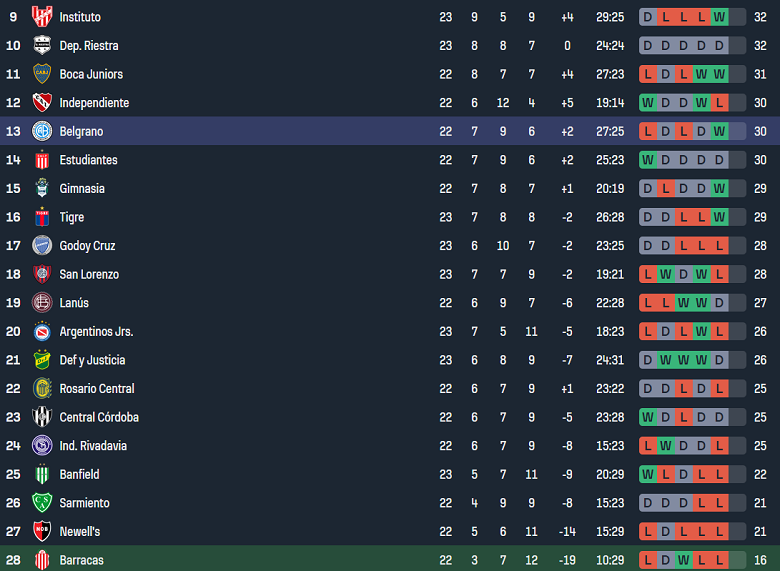Click the Belgrano club crest
780x571 pixels.
click(42, 131)
